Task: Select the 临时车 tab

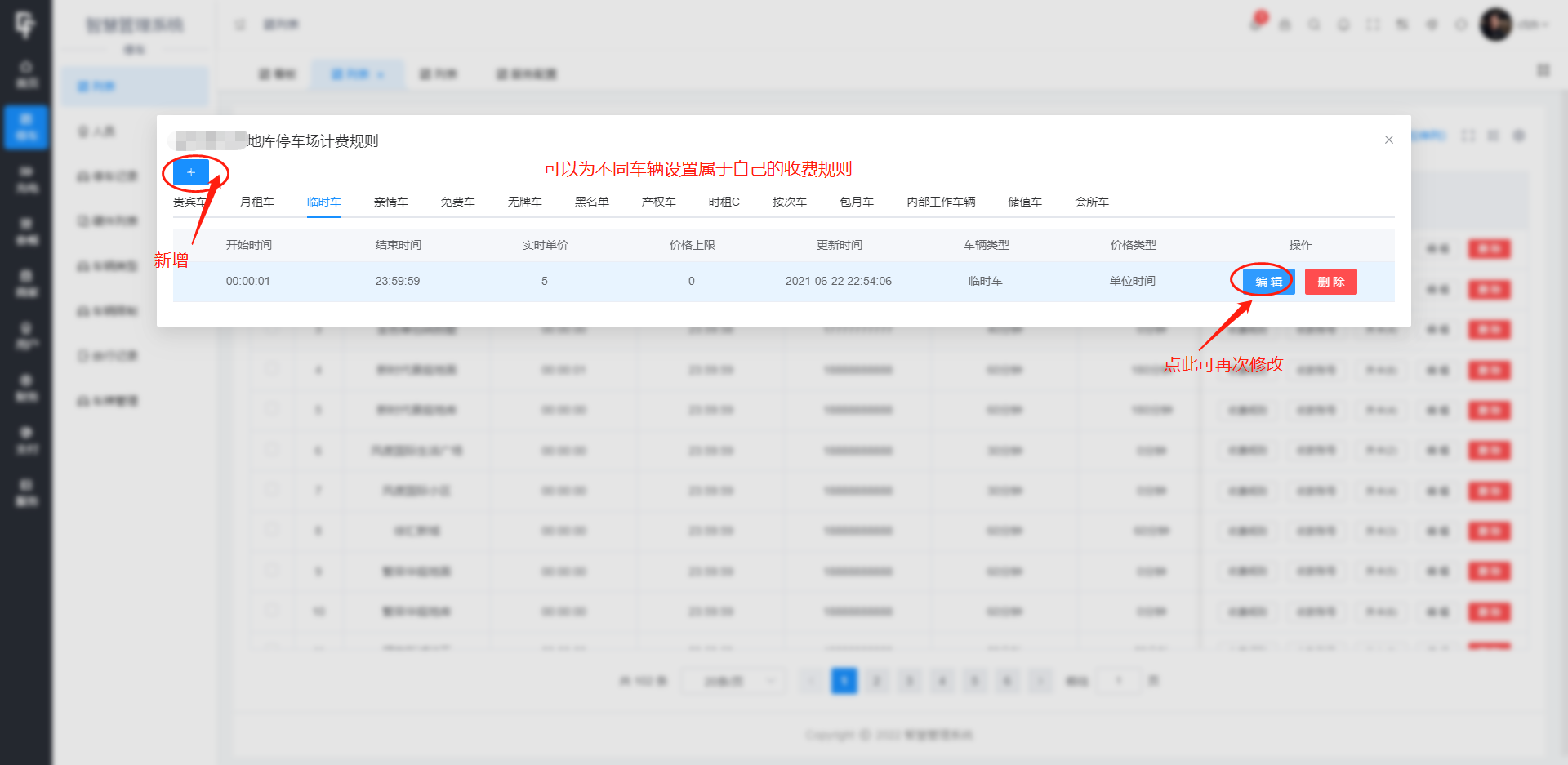Action: (323, 202)
